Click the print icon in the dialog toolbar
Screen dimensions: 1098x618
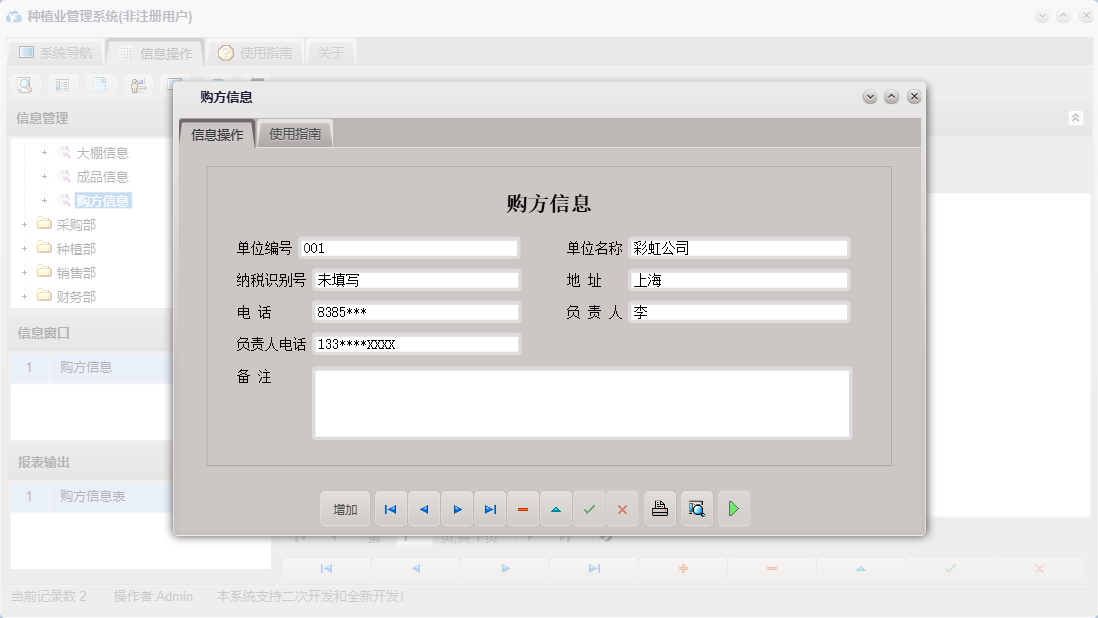(659, 509)
